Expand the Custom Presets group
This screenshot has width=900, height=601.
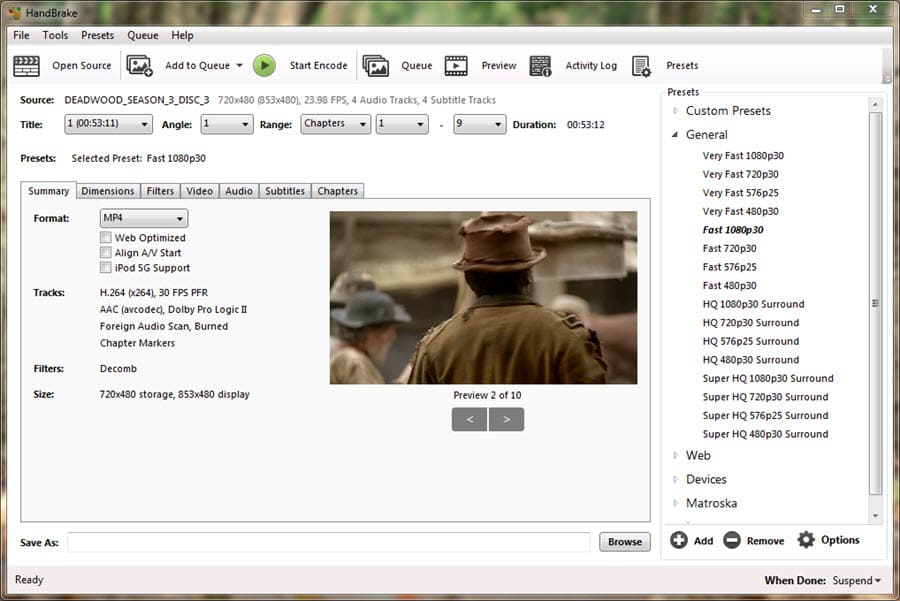676,111
